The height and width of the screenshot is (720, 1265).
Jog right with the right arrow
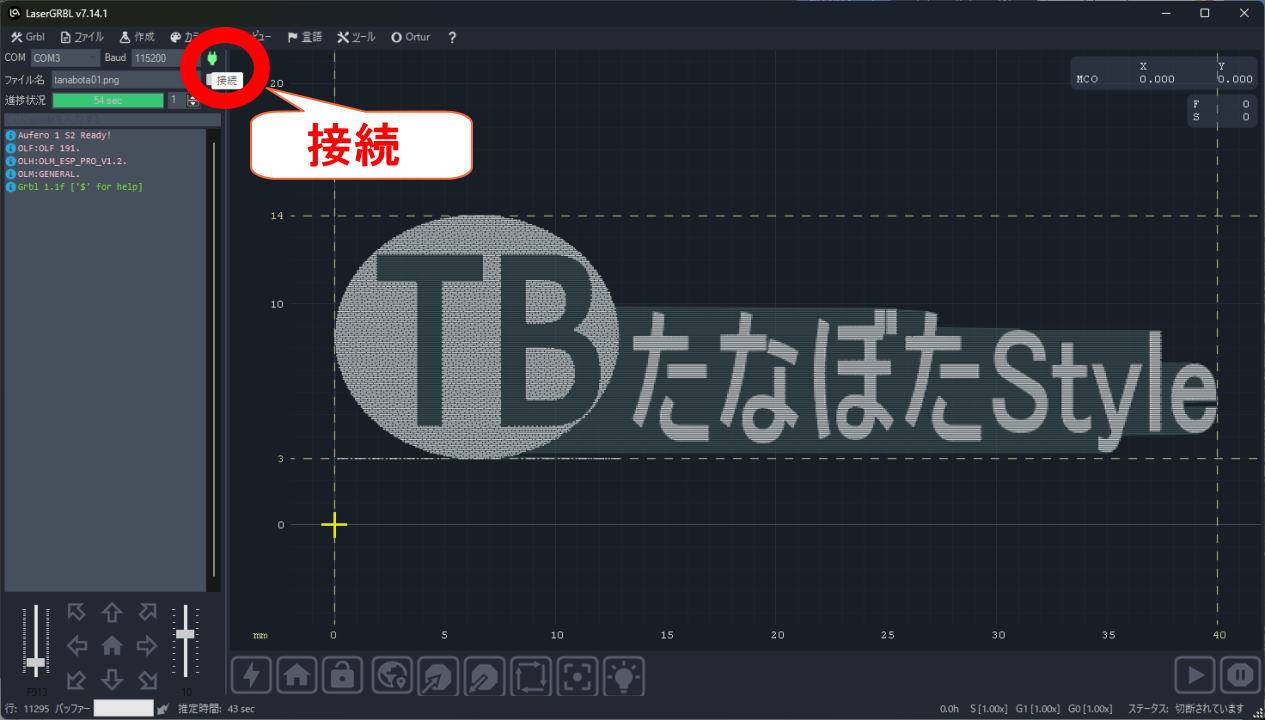tap(147, 646)
